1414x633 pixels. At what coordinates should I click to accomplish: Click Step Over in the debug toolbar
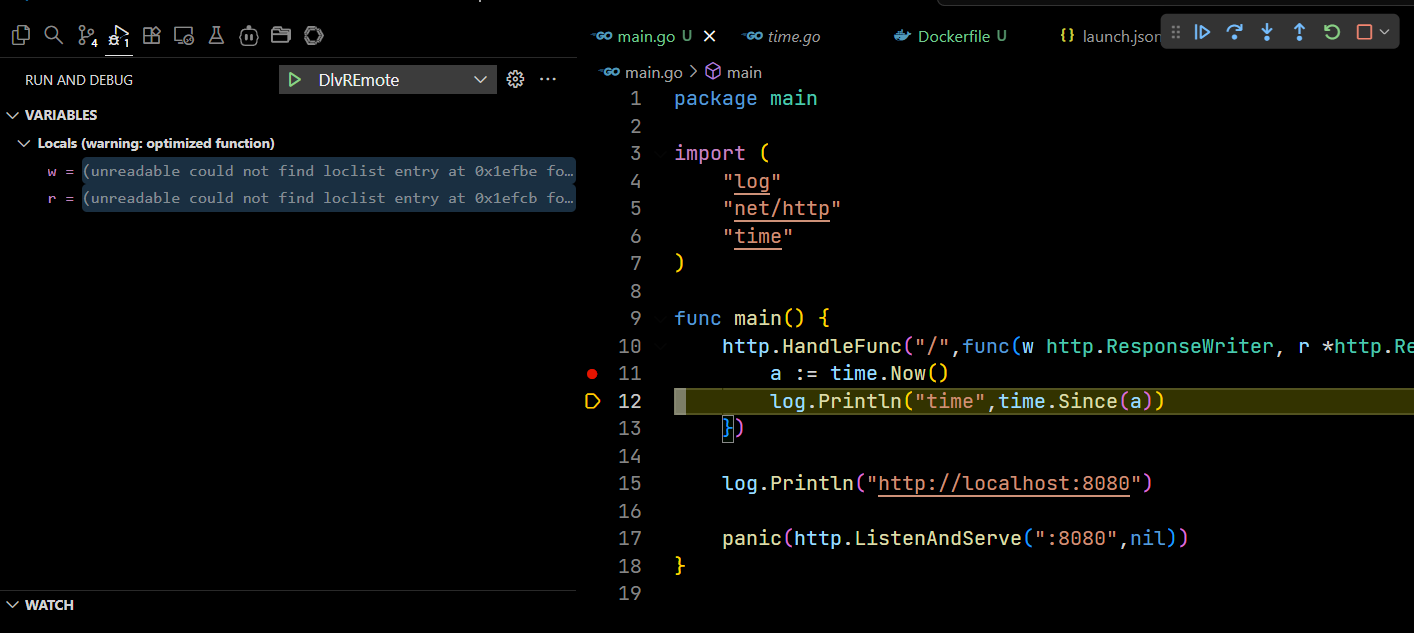pyautogui.click(x=1235, y=33)
